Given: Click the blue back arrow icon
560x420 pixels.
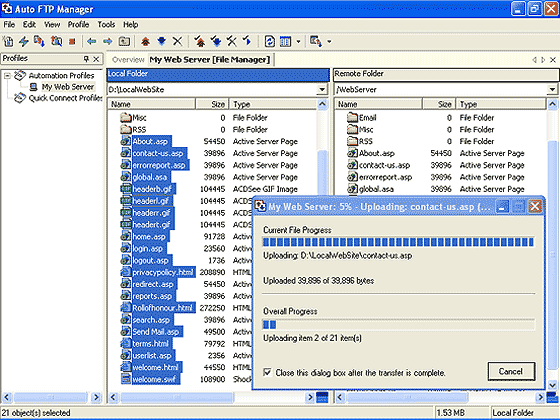Looking at the screenshot, I should click(92, 41).
